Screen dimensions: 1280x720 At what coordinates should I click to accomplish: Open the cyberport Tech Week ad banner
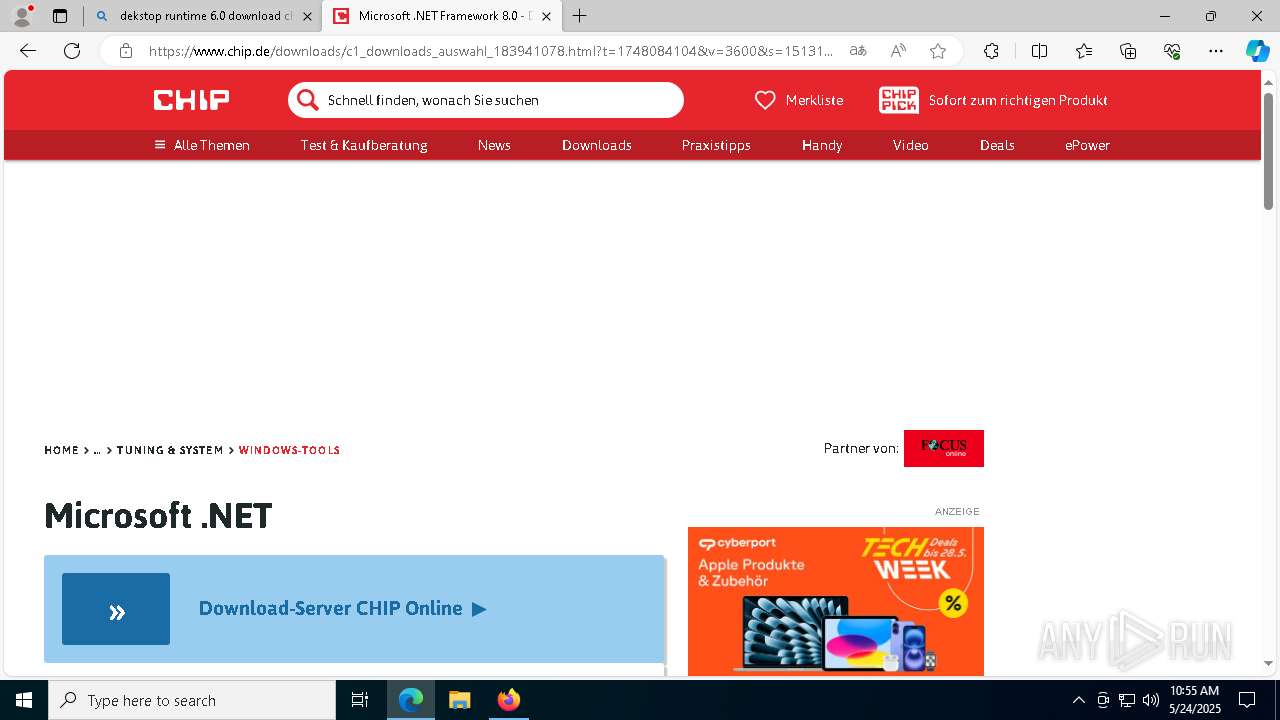tap(836, 601)
